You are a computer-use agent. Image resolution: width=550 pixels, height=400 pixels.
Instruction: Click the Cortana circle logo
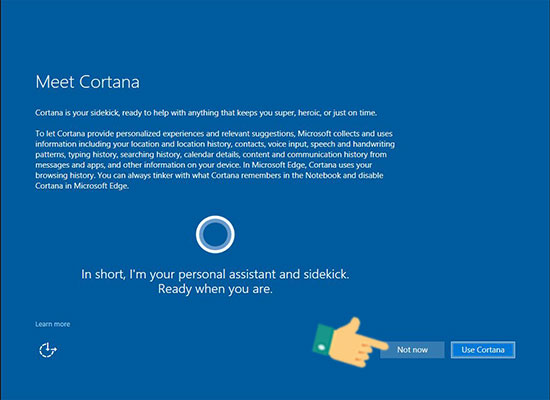[x=215, y=234]
